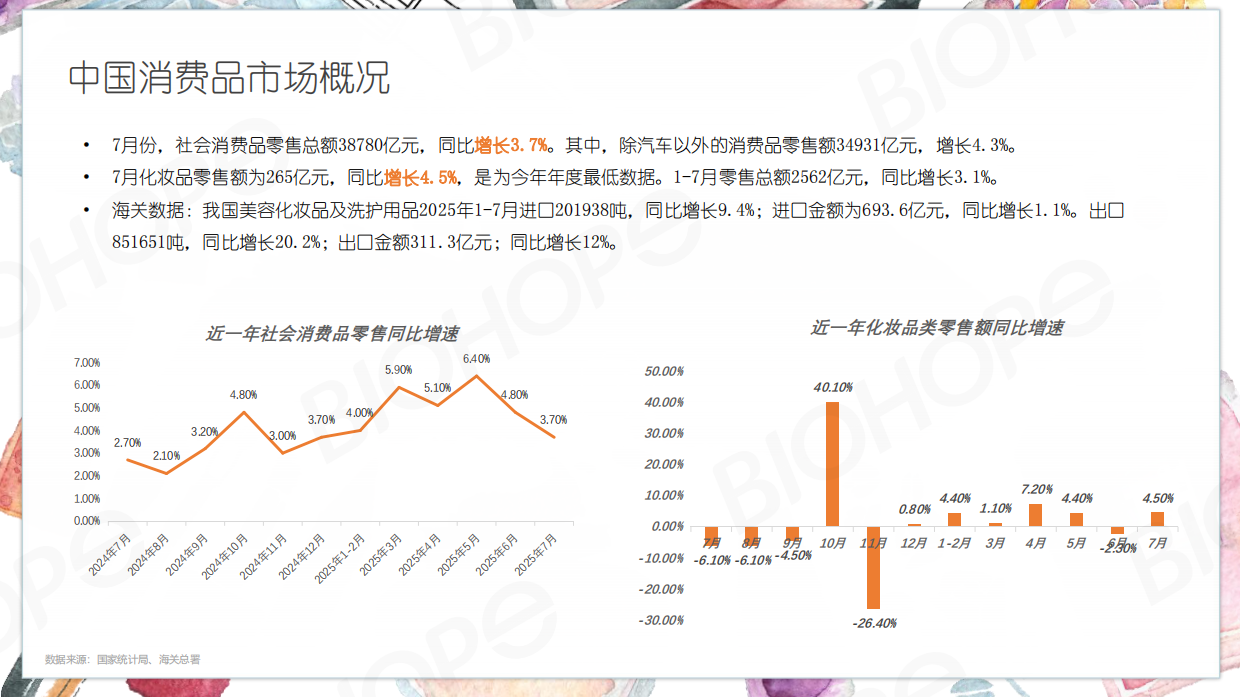Click the 1.10% data label above 3月 bar

point(995,508)
